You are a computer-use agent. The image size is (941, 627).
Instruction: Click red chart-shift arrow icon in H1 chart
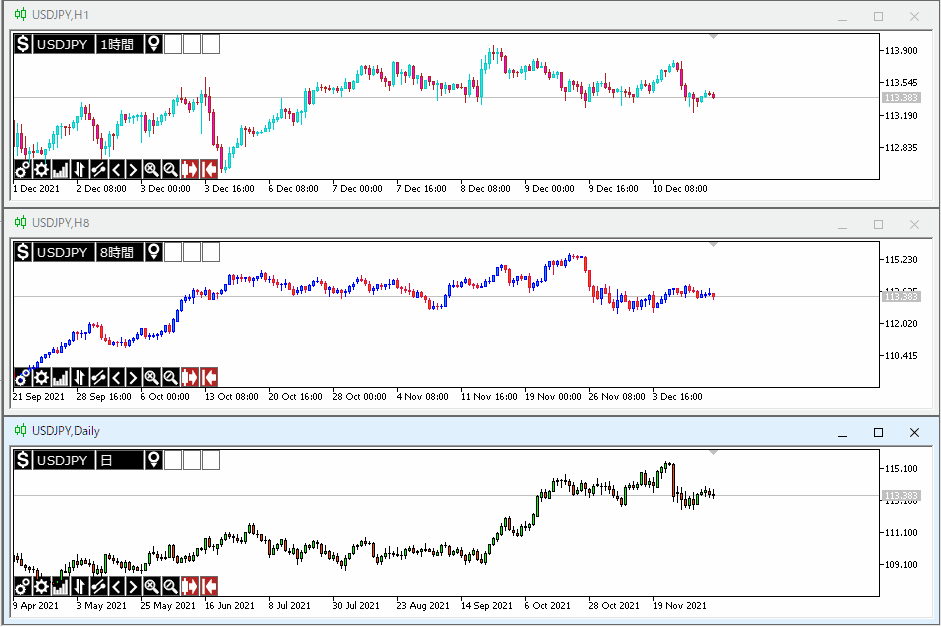pyautogui.click(x=209, y=170)
